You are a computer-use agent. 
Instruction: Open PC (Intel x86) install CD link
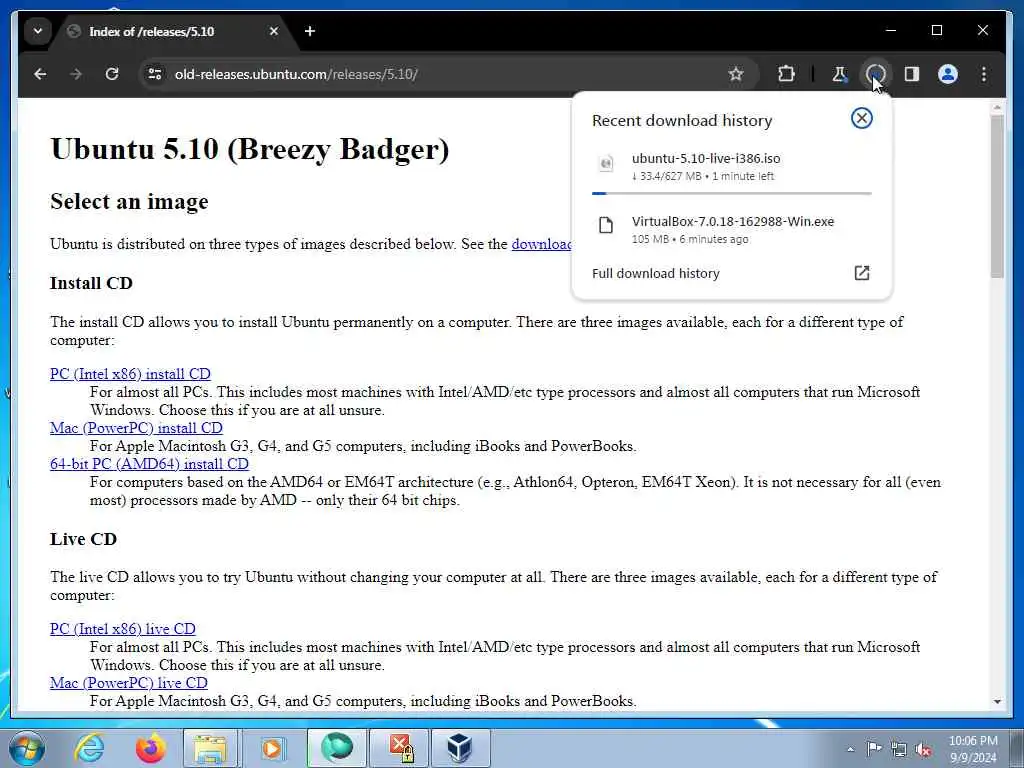pyautogui.click(x=131, y=374)
